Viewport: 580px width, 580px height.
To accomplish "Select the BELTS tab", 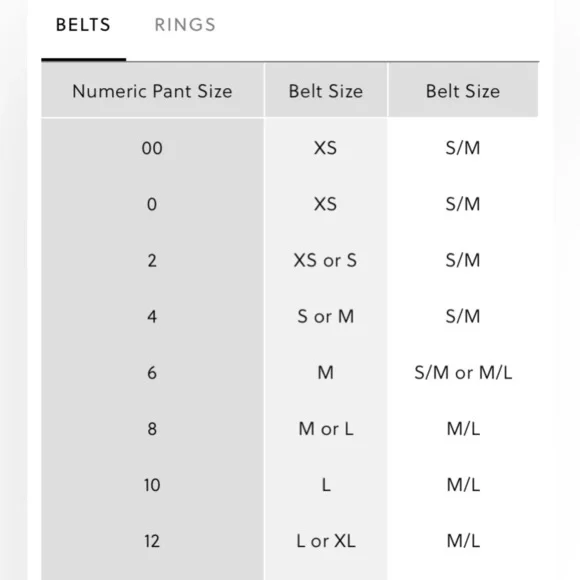I will tap(83, 25).
